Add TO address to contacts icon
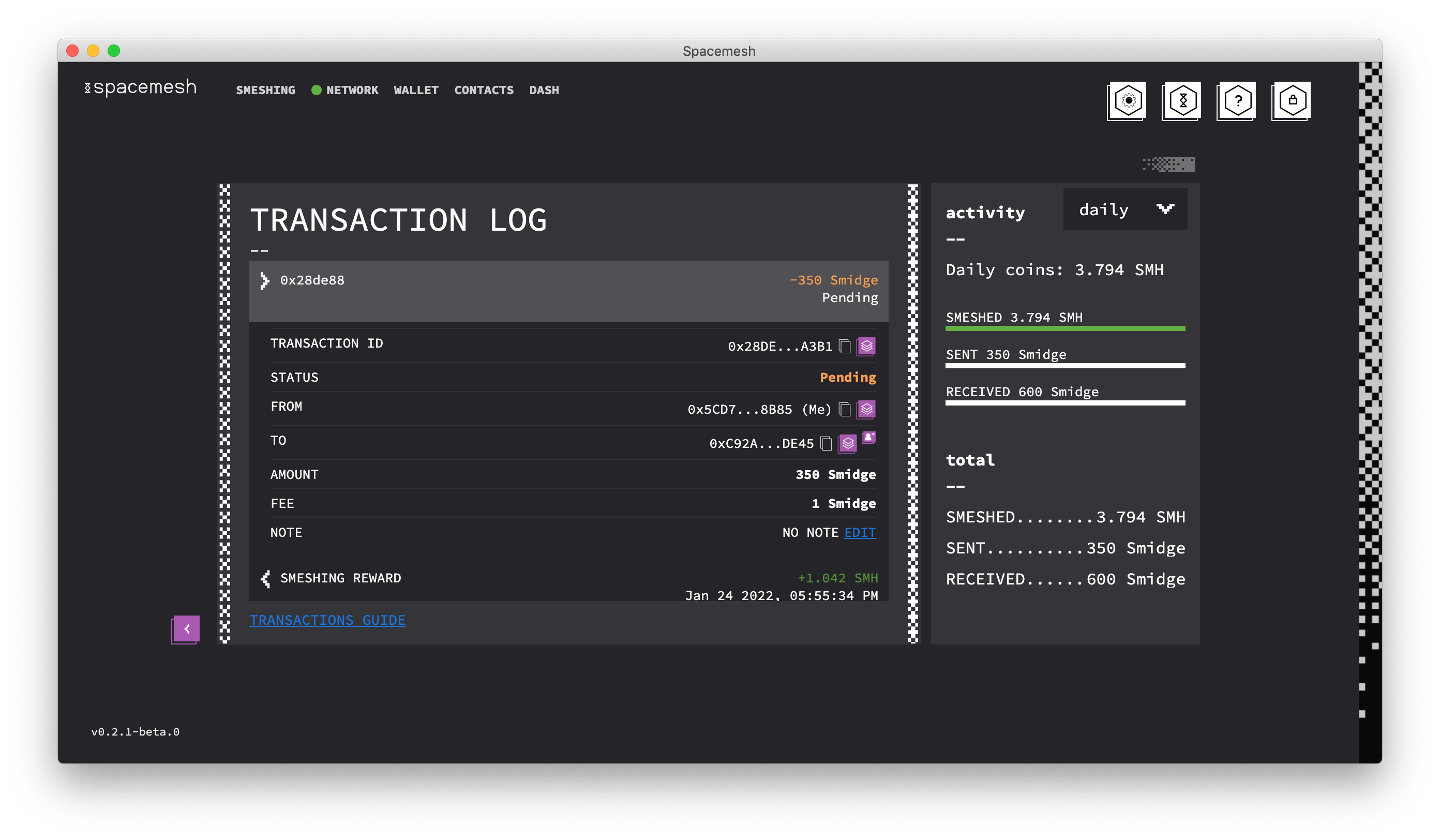Viewport: 1440px width, 840px height. click(869, 438)
